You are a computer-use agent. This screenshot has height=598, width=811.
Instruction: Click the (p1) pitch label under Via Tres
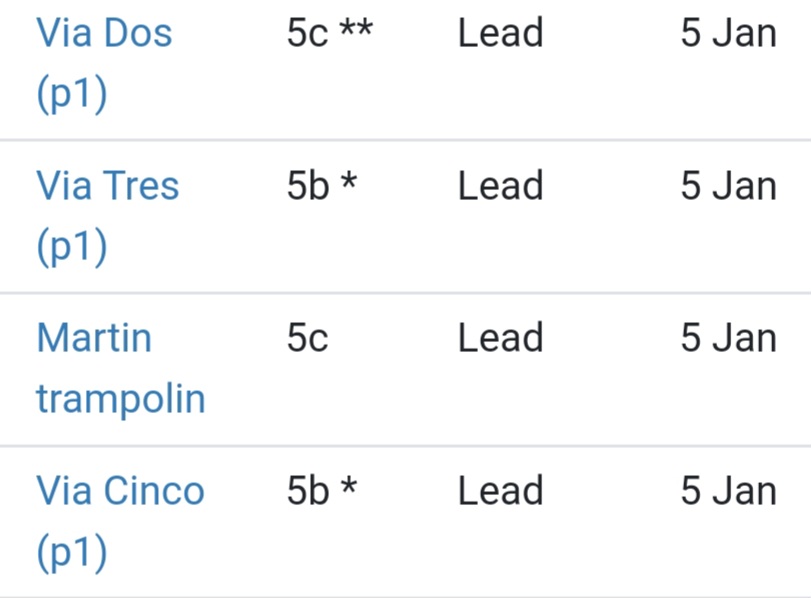71,246
